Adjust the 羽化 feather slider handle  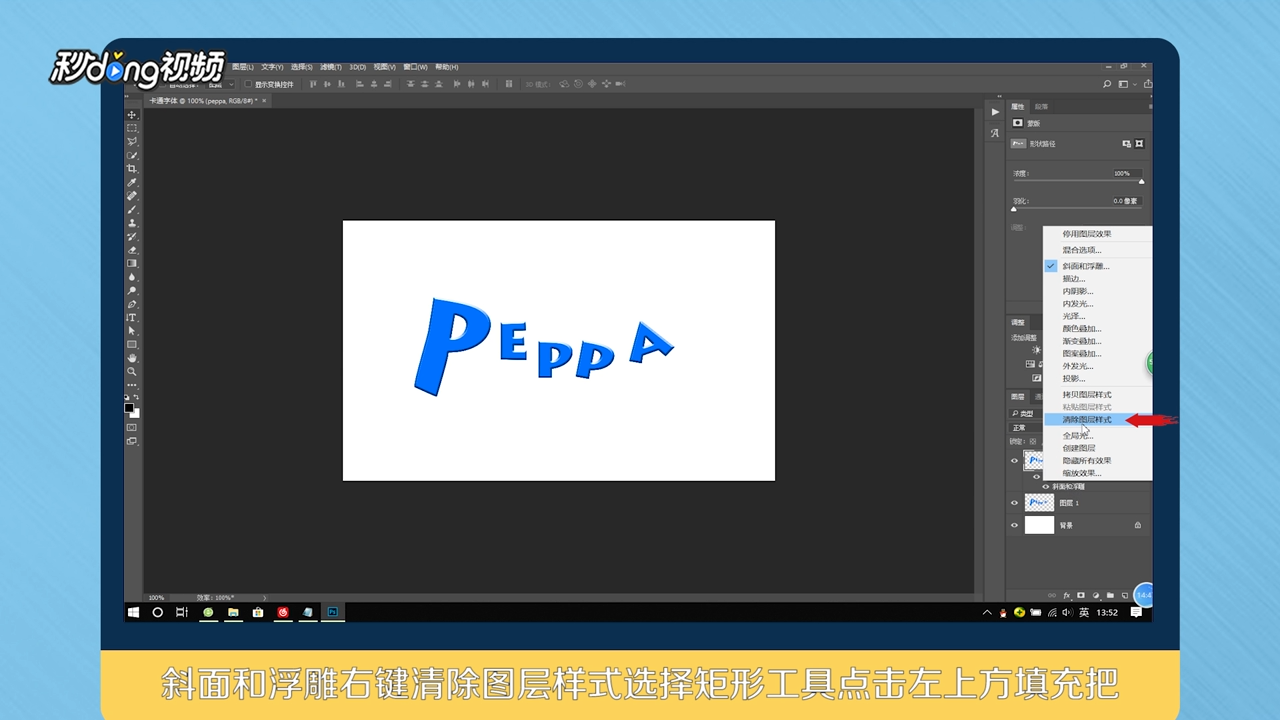tap(1013, 209)
